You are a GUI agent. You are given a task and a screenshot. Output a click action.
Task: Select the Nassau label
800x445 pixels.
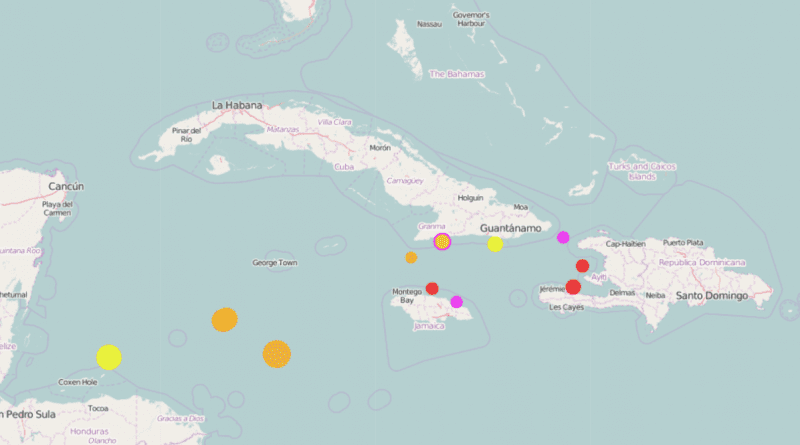point(429,24)
